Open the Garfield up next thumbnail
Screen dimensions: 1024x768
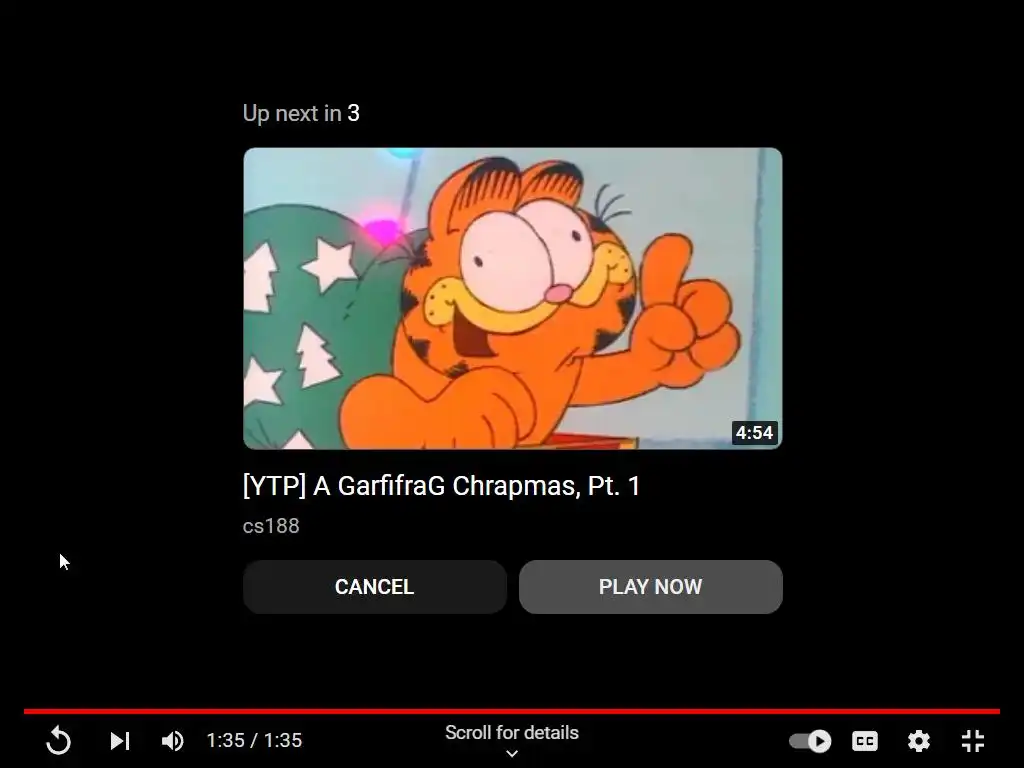pos(513,298)
